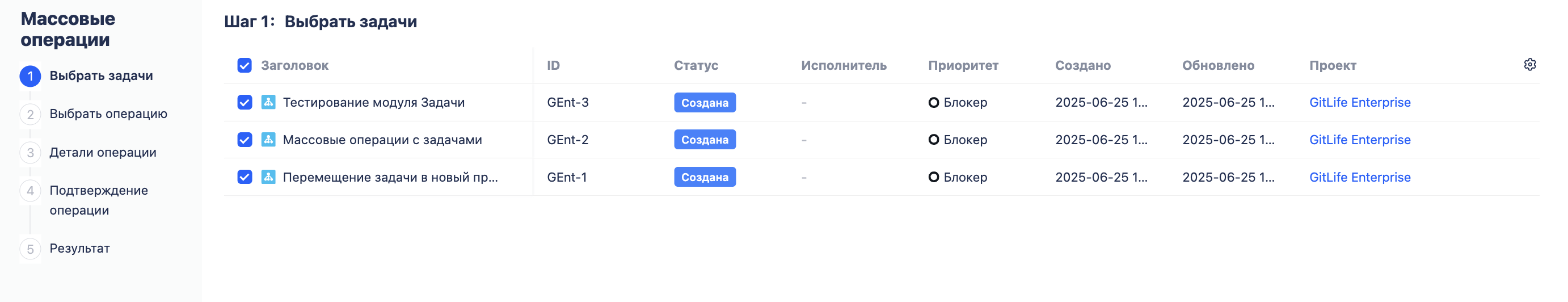Go to step Выбрать операцию
The height and width of the screenshot is (302, 1568).
[x=108, y=114]
